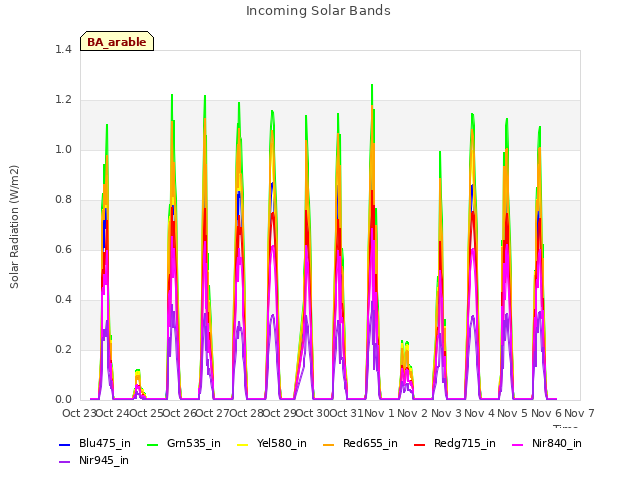The image size is (640, 480).
Task: Click the 1.4 y-axis tick label
Action: pos(63,49)
